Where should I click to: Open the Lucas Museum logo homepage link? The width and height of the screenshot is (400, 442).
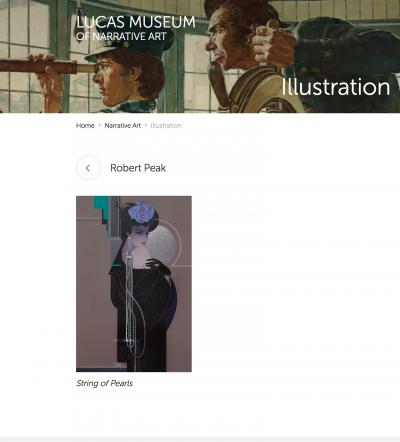136,28
